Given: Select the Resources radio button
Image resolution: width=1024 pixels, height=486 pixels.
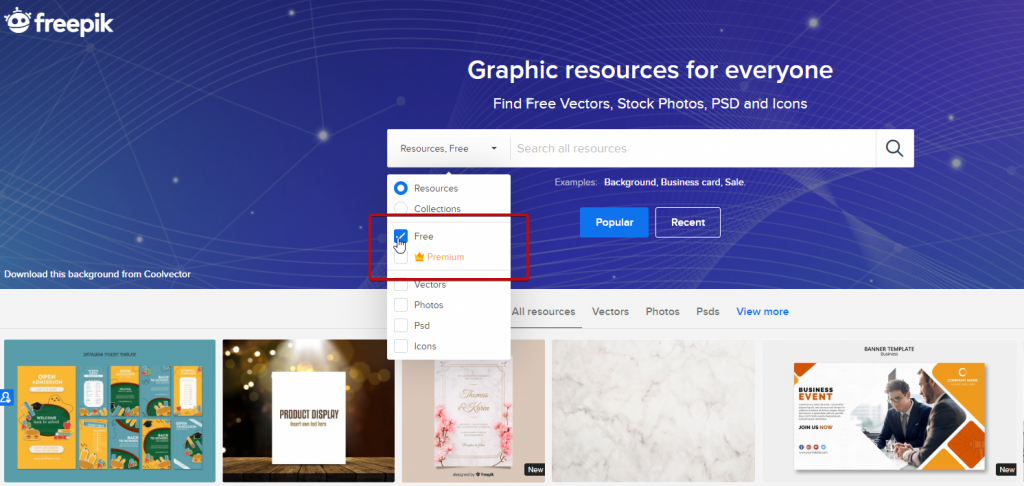Looking at the screenshot, I should click(x=401, y=188).
